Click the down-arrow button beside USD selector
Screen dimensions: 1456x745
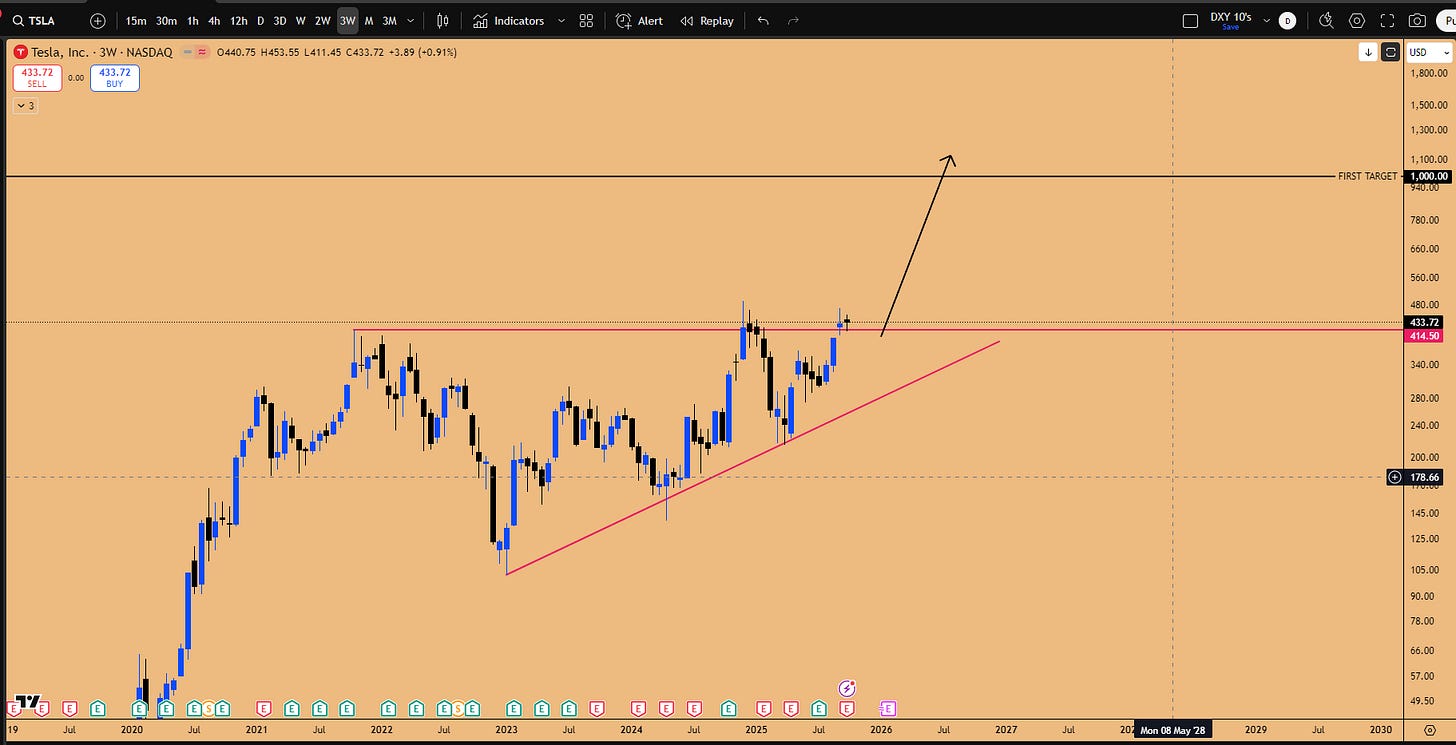point(1368,52)
